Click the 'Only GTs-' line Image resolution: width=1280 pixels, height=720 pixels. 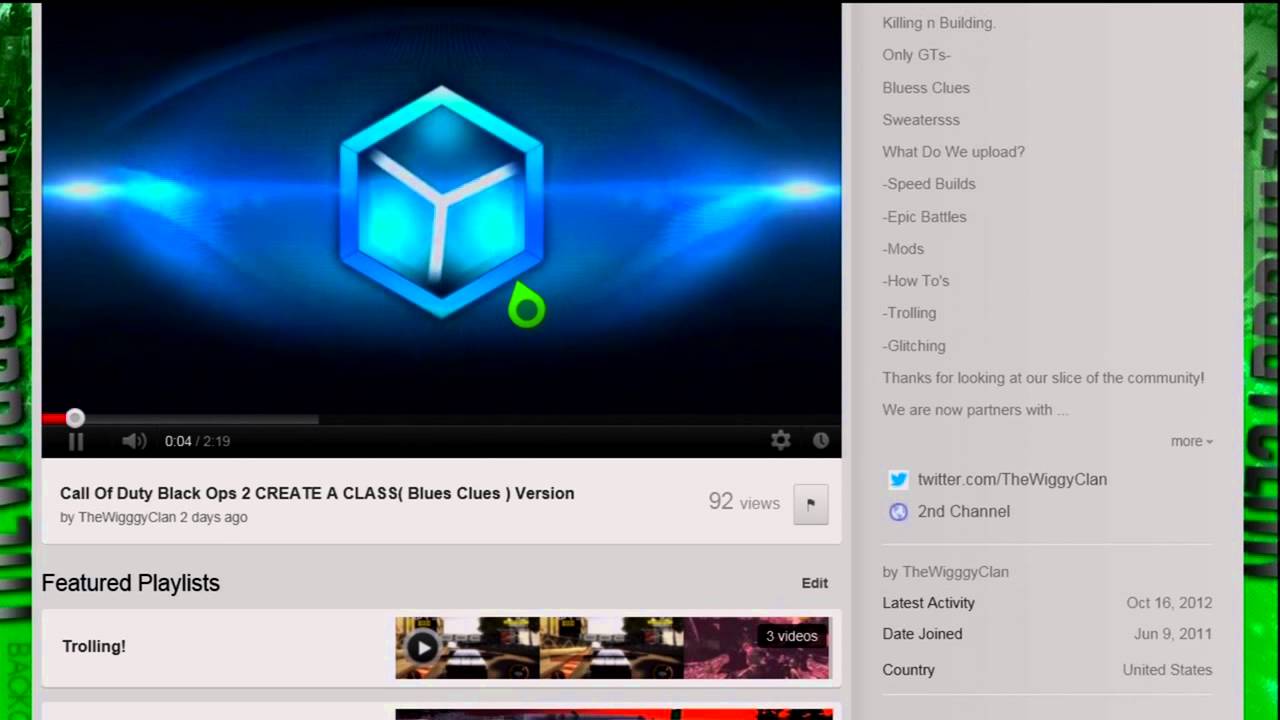coord(916,55)
